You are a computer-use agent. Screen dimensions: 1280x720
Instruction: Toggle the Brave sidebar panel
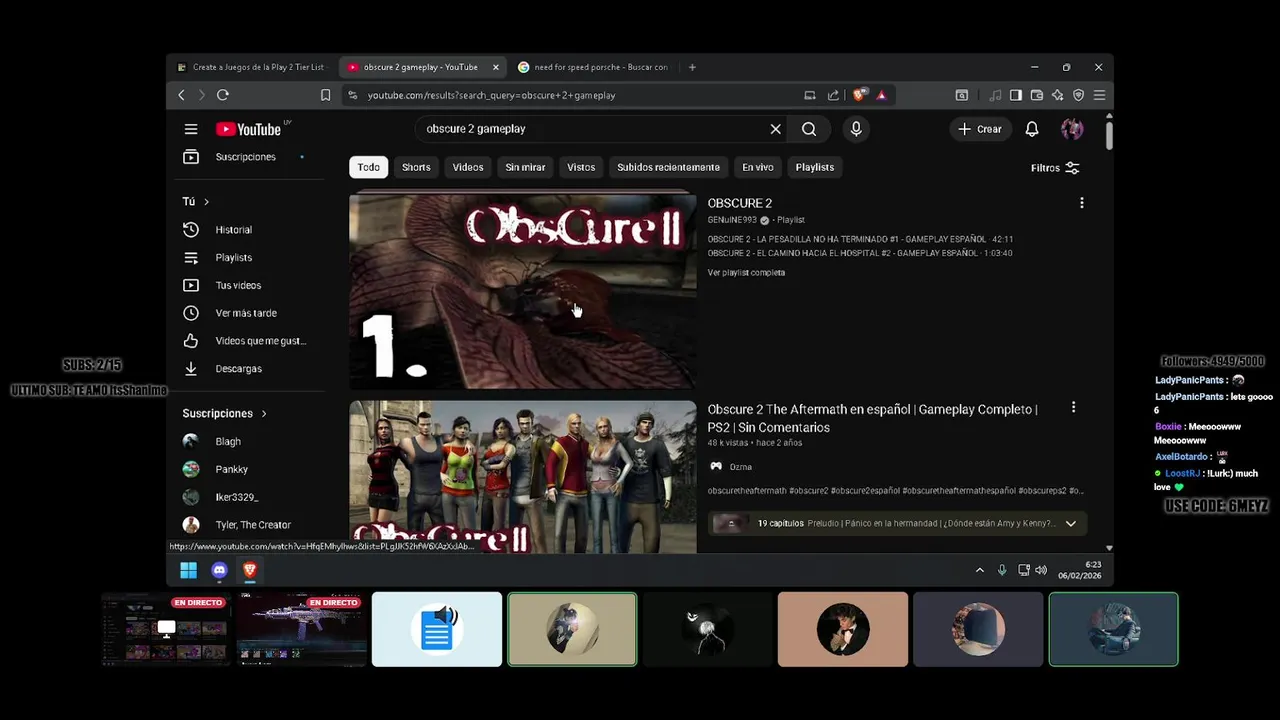click(x=1016, y=95)
